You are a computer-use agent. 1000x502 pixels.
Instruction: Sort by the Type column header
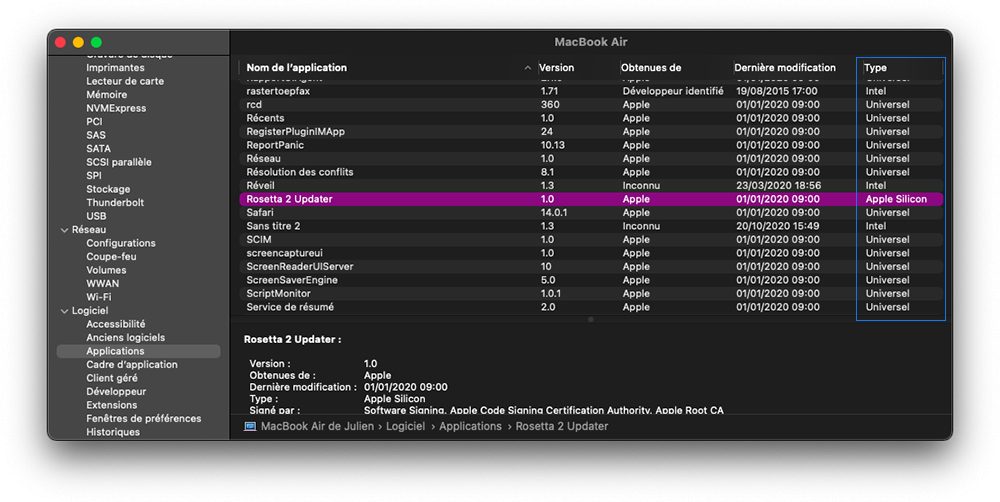[902, 68]
